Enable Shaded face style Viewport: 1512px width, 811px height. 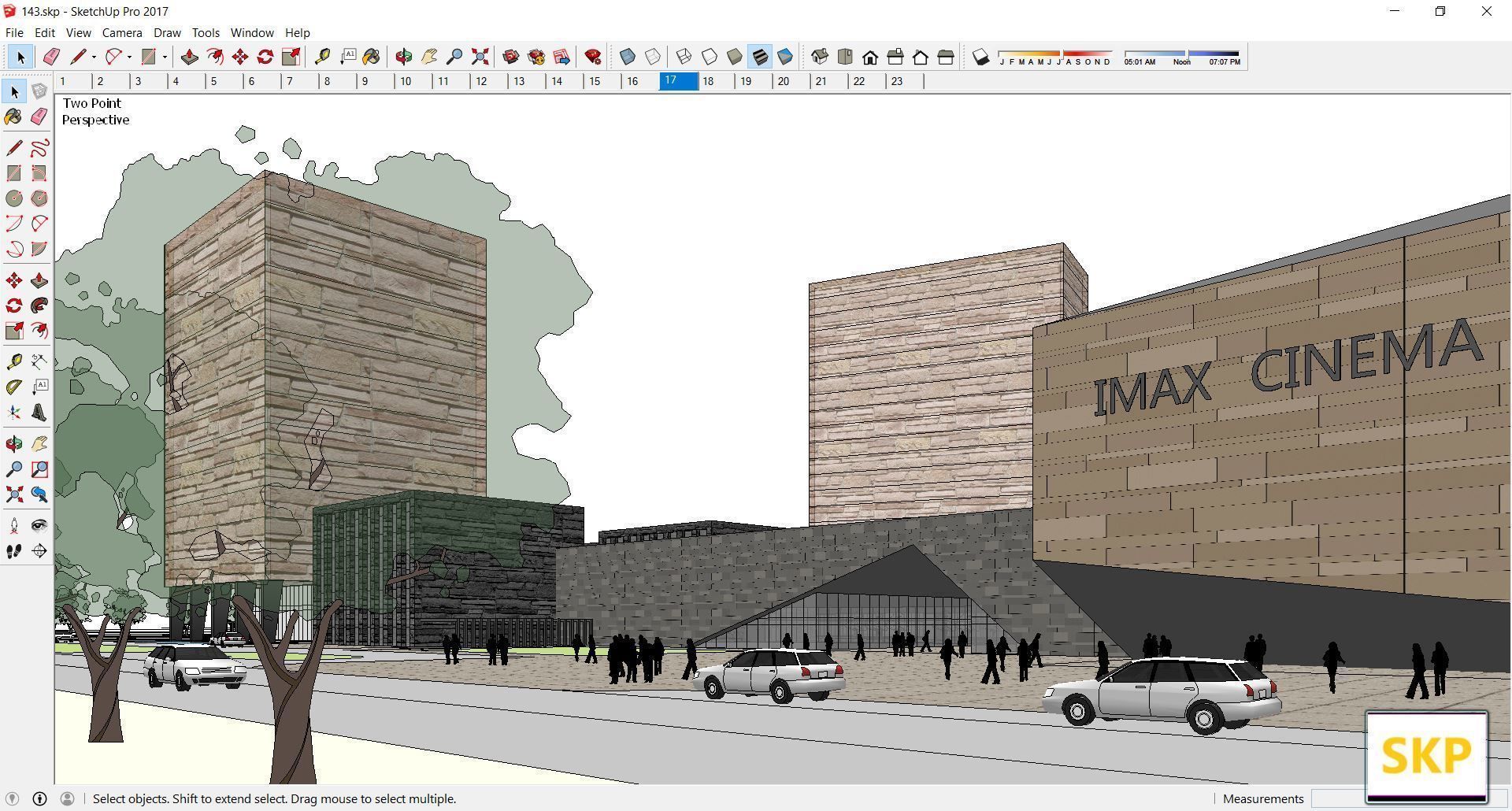[x=735, y=57]
